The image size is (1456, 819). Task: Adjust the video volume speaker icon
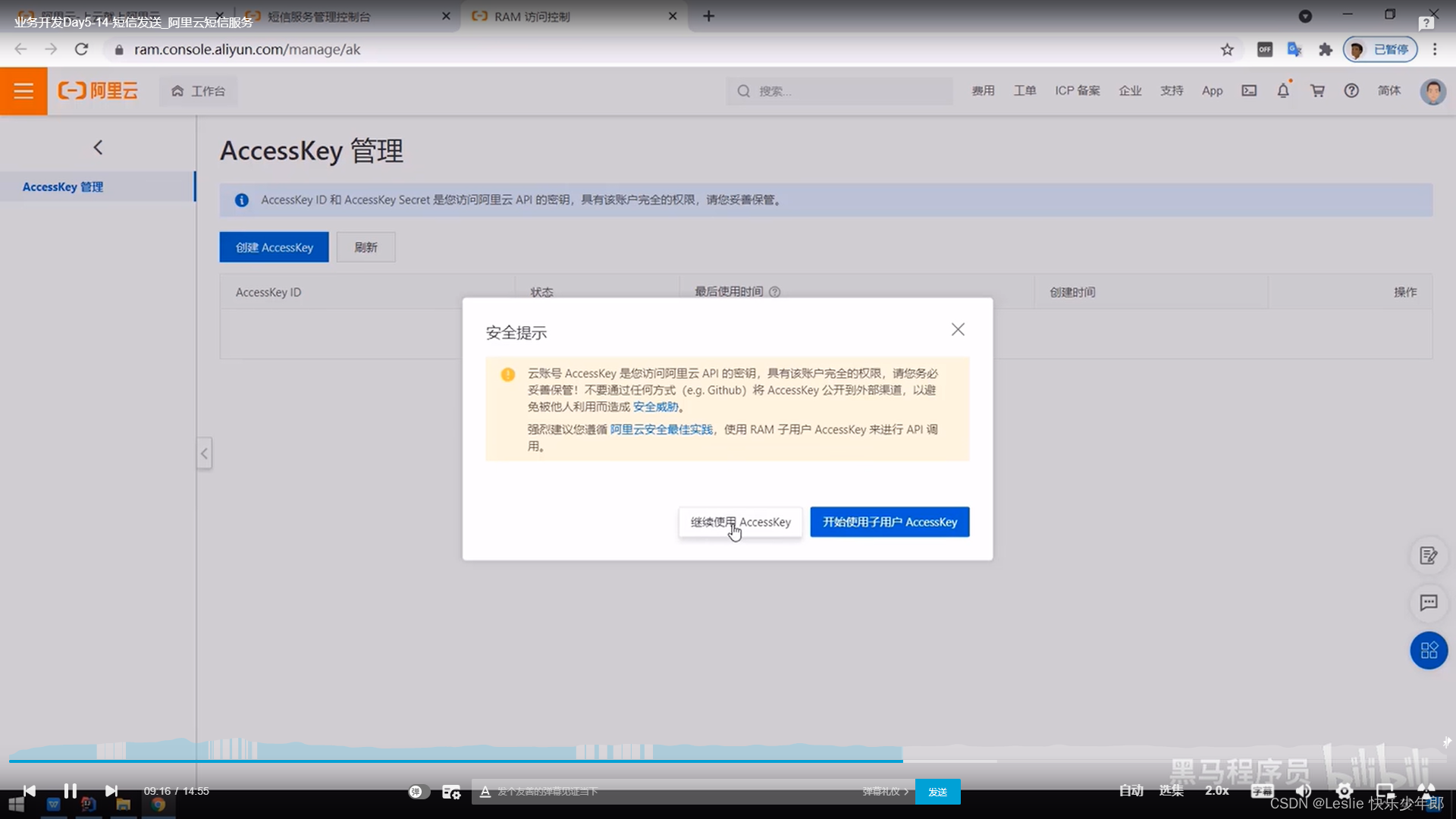1304,791
